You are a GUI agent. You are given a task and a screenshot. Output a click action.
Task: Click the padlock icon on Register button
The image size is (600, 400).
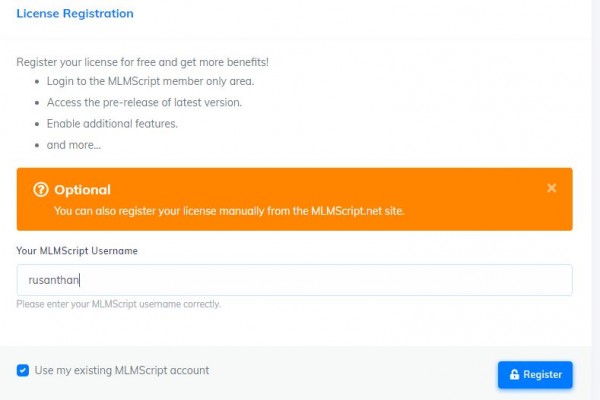pyautogui.click(x=515, y=374)
